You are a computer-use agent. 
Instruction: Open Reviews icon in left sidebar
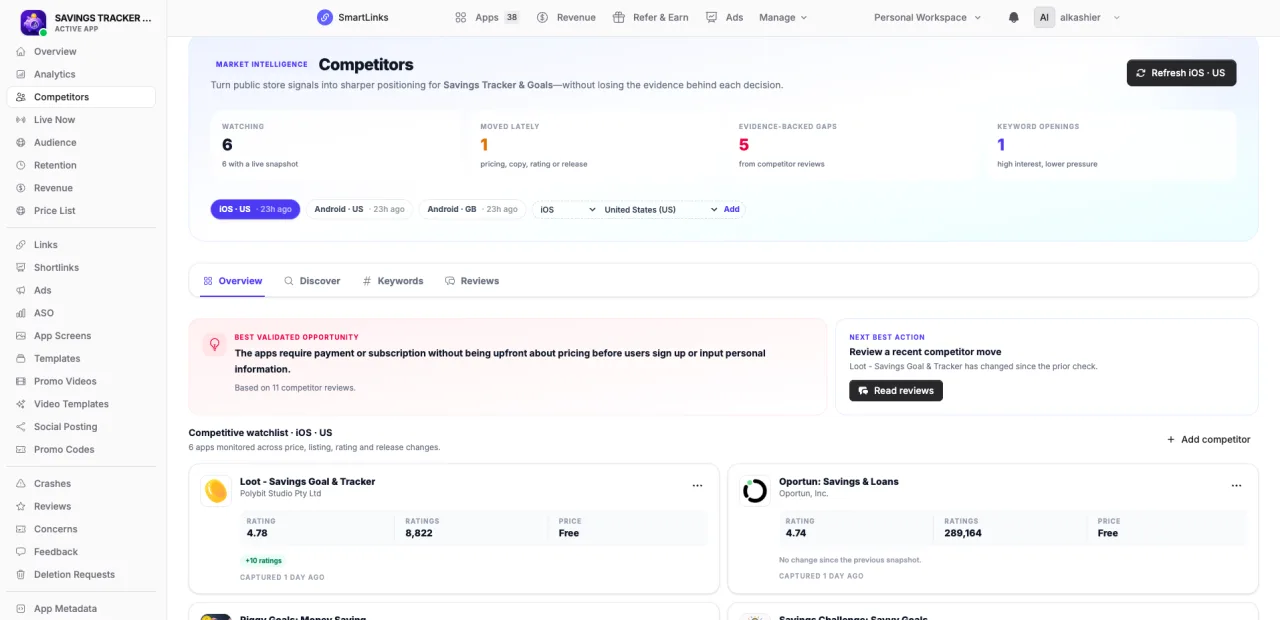pyautogui.click(x=22, y=506)
